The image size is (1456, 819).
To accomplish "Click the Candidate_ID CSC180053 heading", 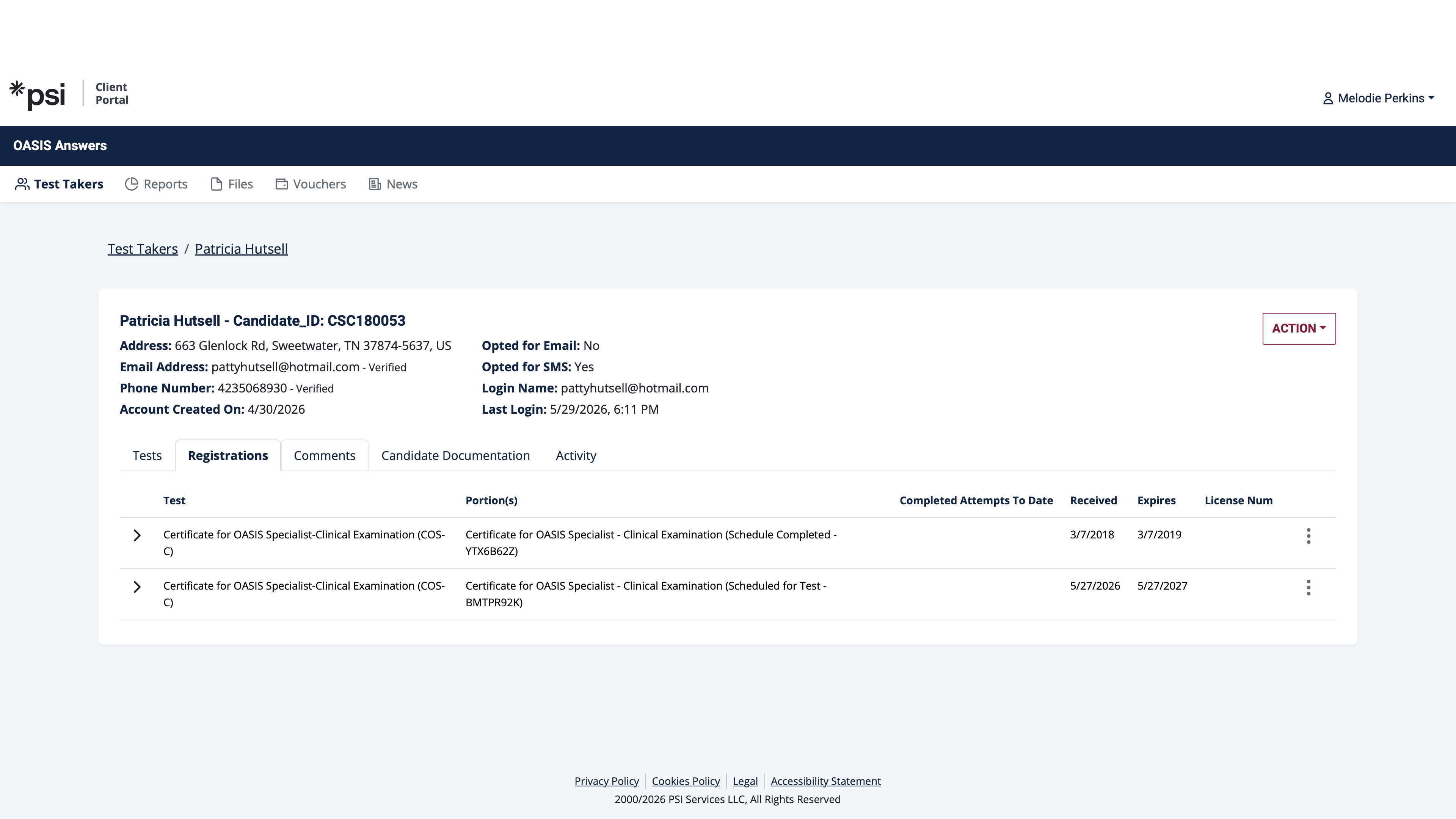I will [262, 321].
